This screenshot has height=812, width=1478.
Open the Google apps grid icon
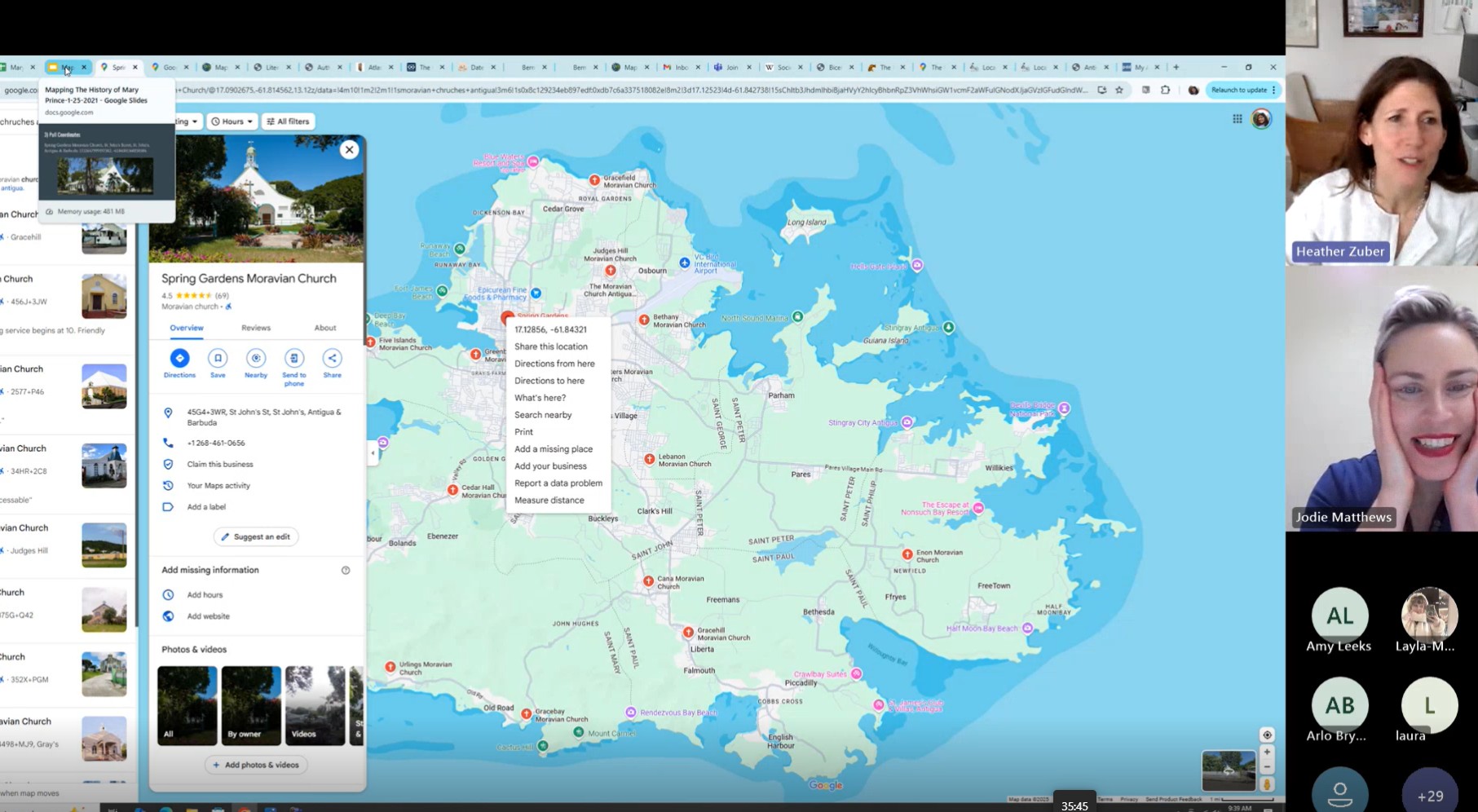(x=1237, y=119)
